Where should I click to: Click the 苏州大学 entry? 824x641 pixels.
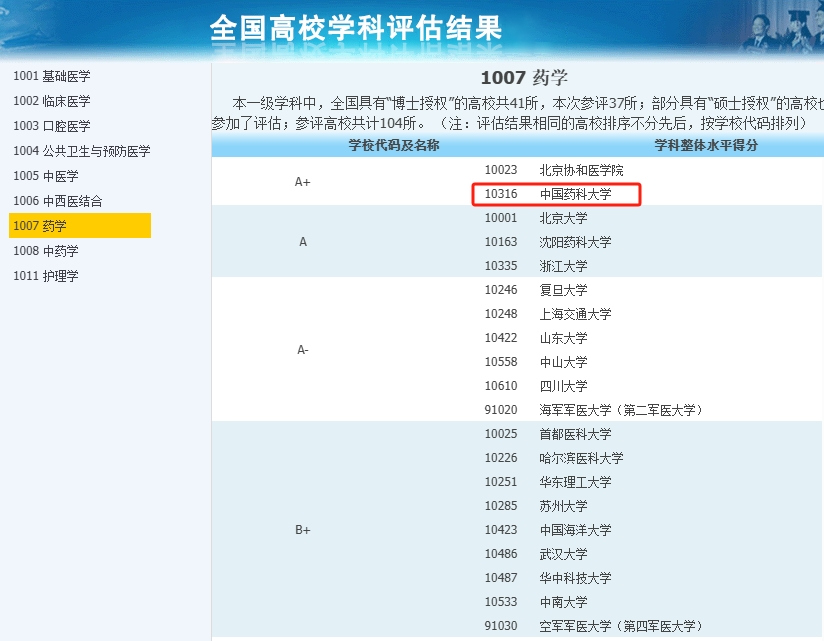(563, 506)
